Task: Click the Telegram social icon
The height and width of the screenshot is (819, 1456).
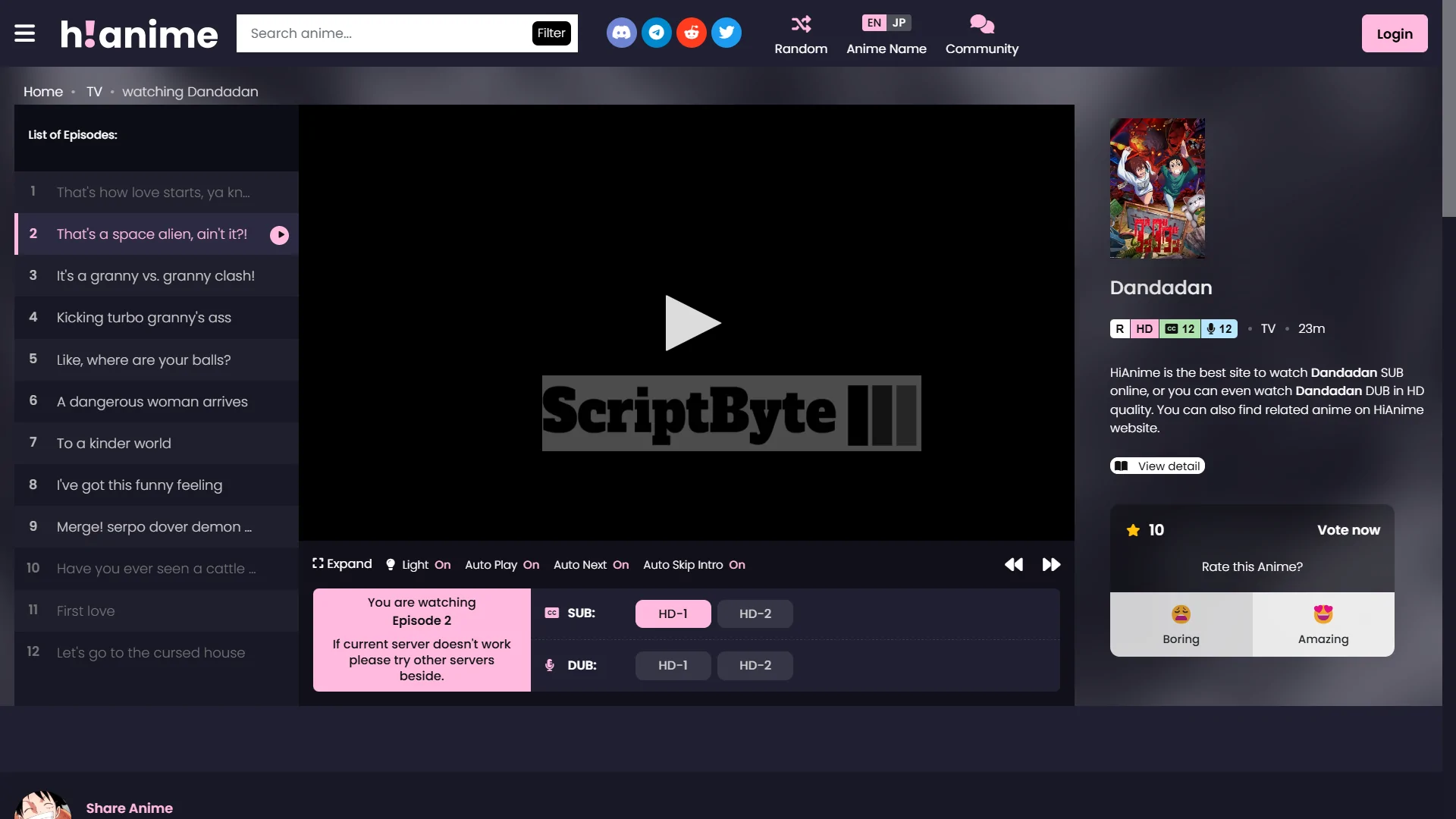Action: [x=656, y=33]
